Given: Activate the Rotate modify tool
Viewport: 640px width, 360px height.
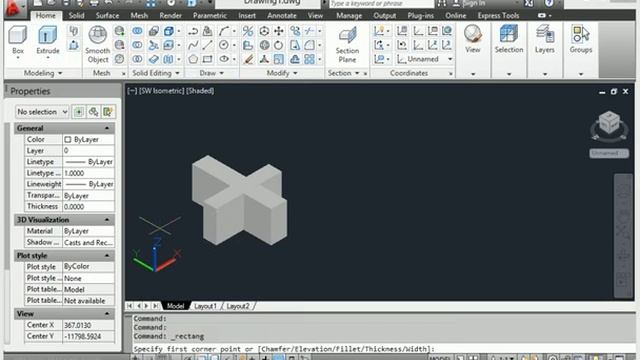Looking at the screenshot, I should (279, 45).
